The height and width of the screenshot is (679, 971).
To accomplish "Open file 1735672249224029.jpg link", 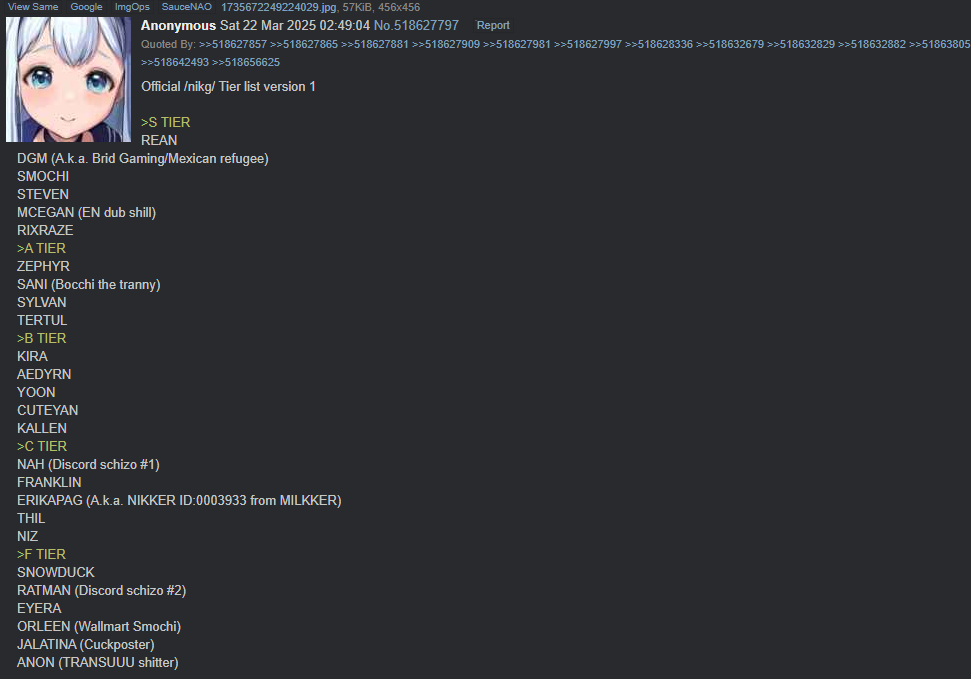I will point(279,7).
